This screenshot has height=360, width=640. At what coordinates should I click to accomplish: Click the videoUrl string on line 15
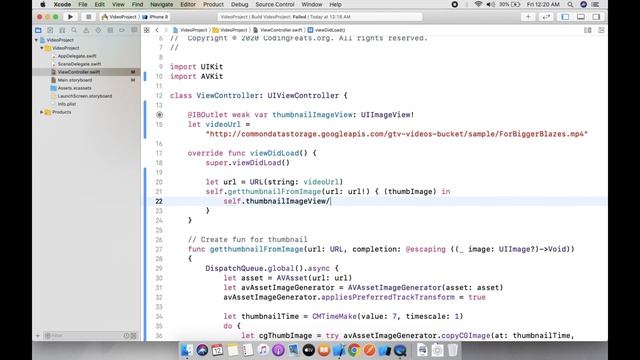[x=397, y=134]
